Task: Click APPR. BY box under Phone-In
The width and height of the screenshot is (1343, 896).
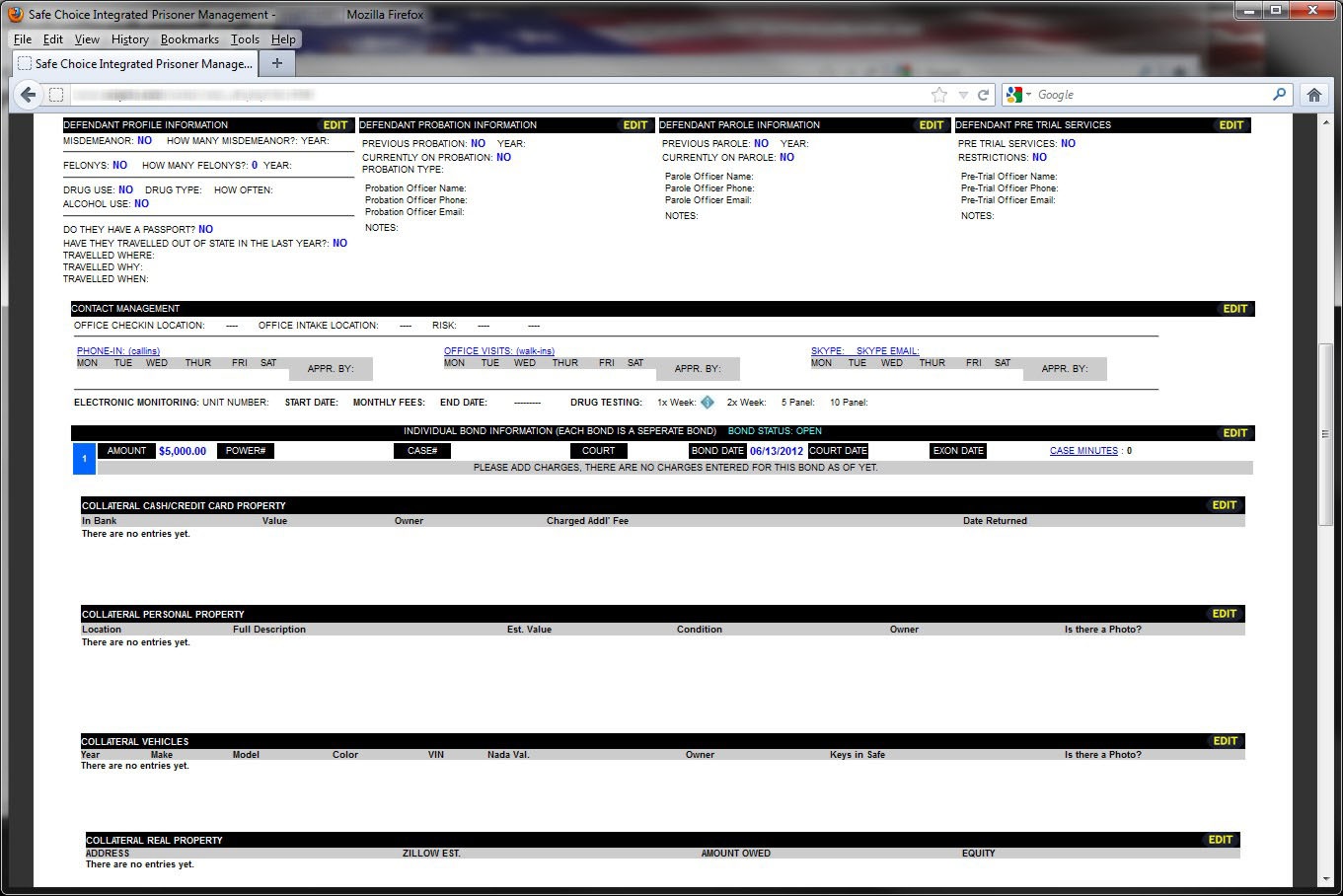Action: coord(331,369)
